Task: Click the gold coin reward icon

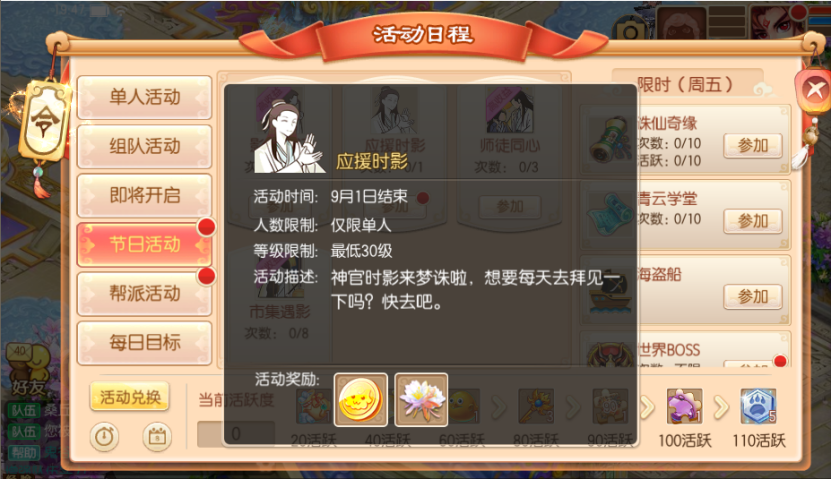Action: (x=360, y=400)
